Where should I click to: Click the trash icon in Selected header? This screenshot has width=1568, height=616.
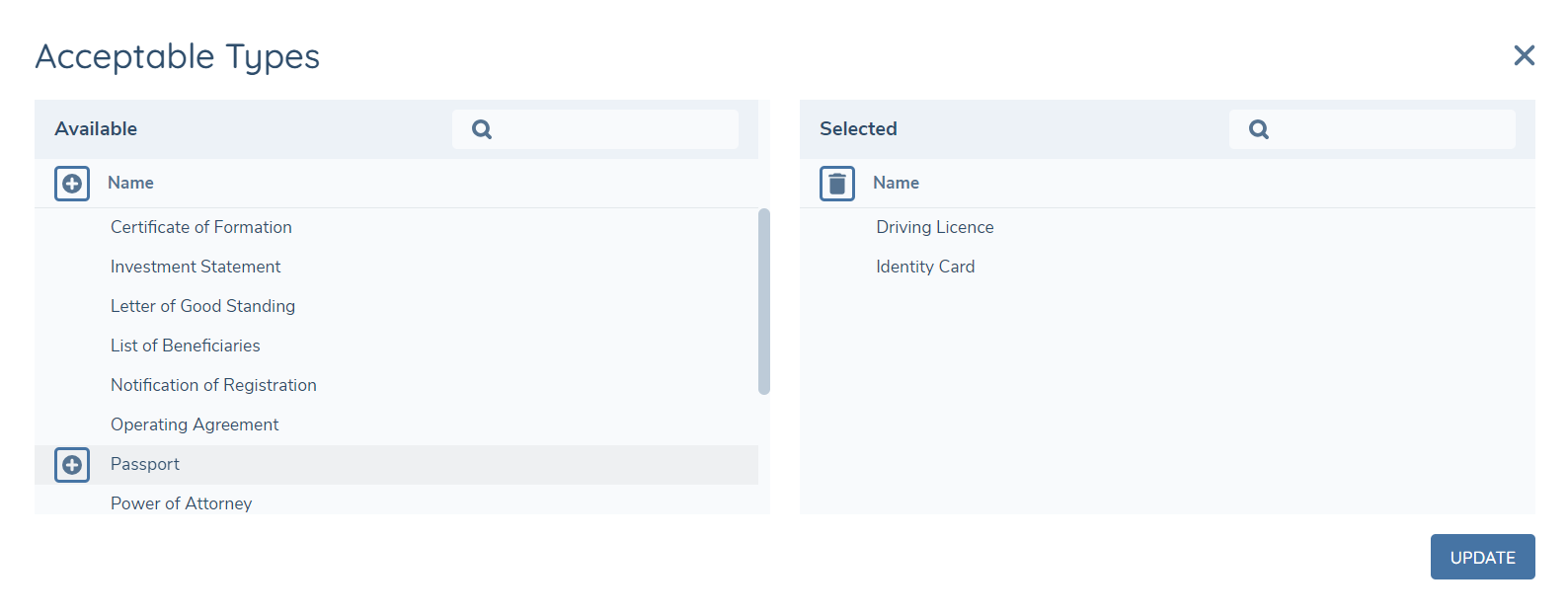[x=837, y=184]
